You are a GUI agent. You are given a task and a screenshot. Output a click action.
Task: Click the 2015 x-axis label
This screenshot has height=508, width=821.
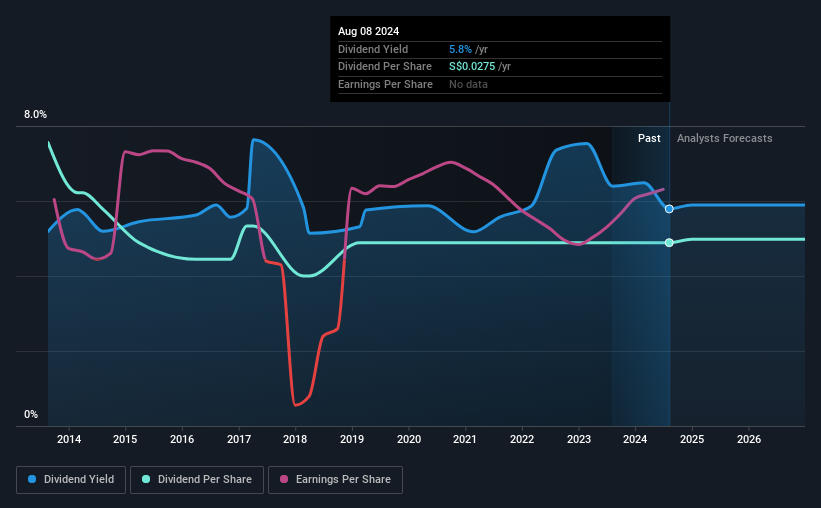point(125,439)
